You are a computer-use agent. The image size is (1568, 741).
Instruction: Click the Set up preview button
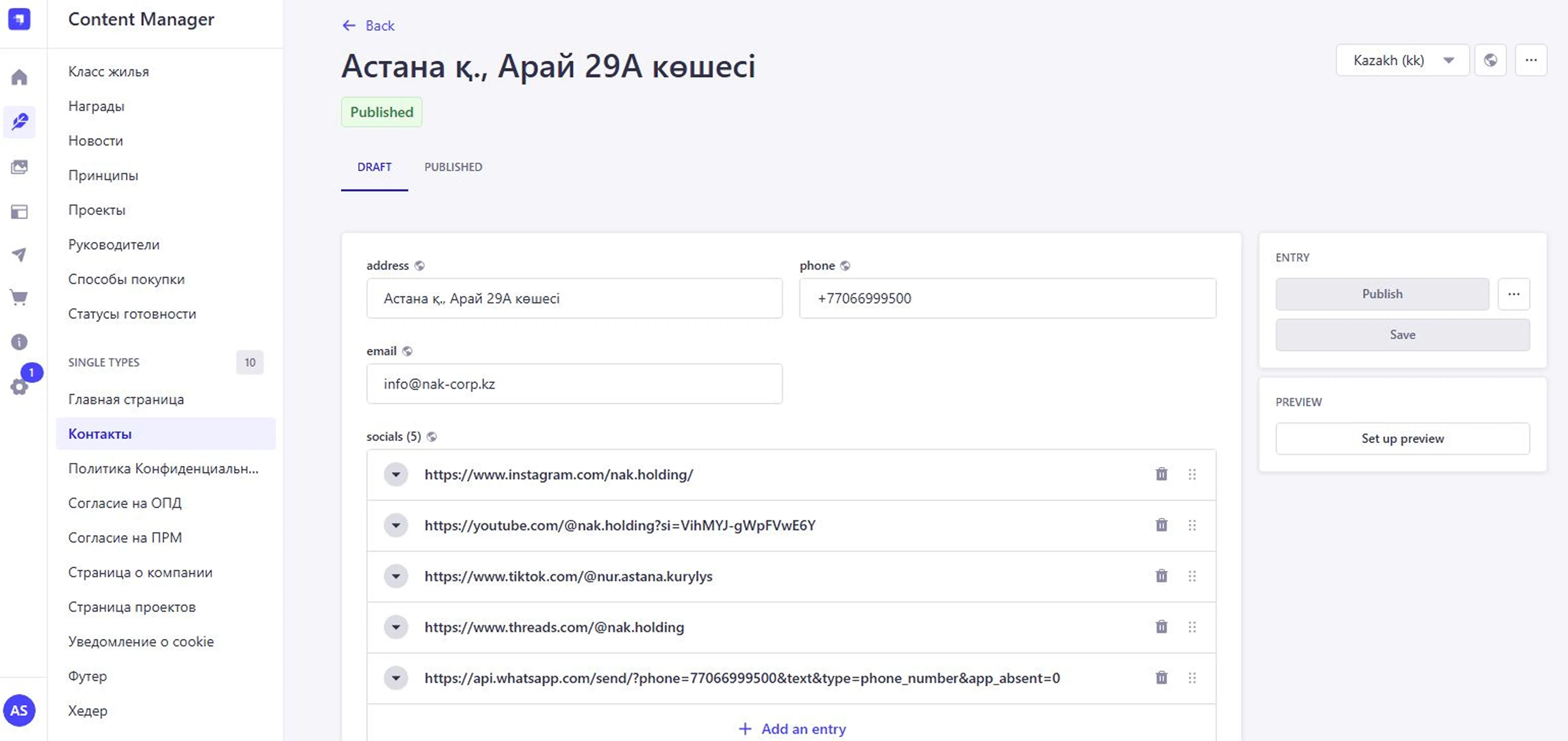coord(1402,438)
